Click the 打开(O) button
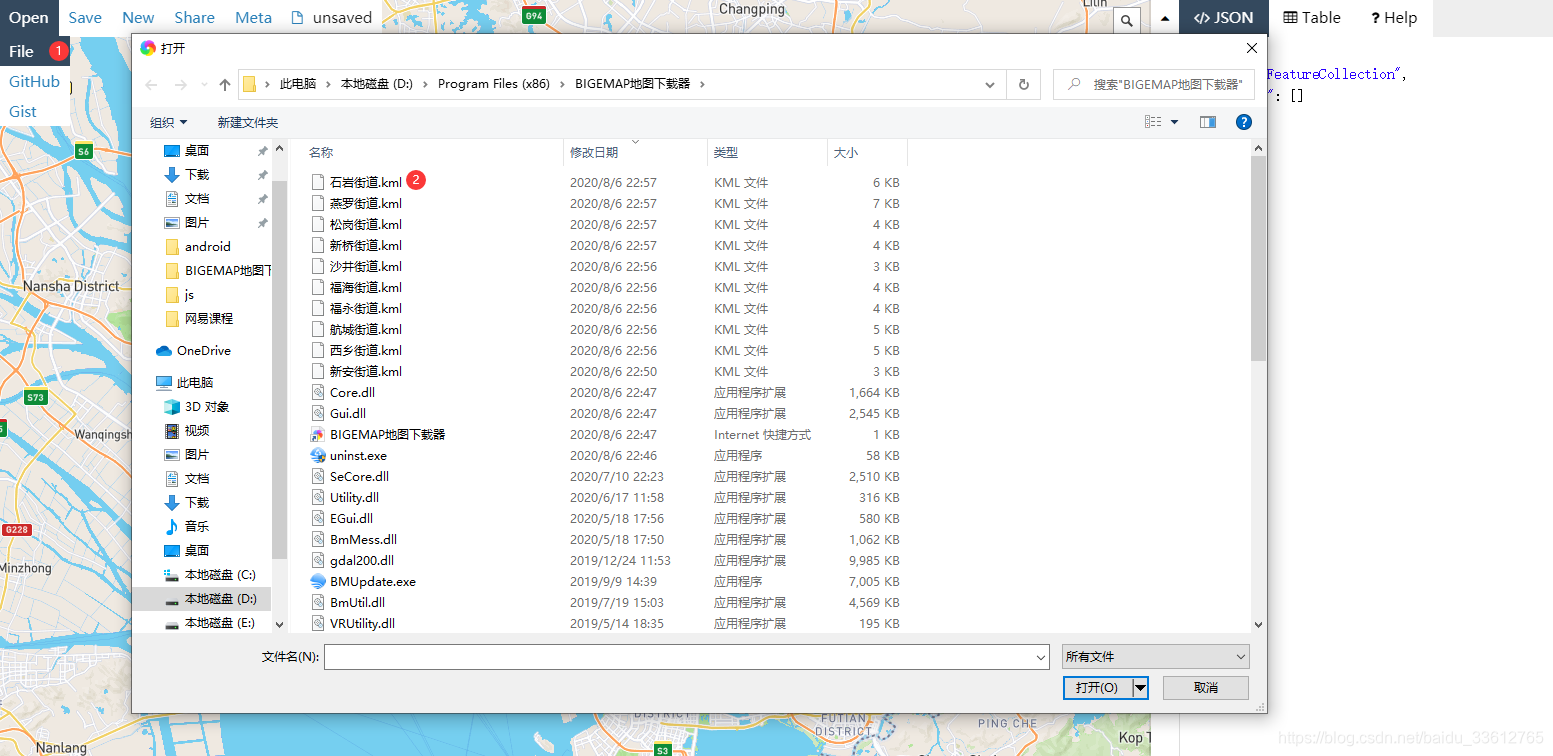Screen dimensions: 1553x756 point(1097,688)
